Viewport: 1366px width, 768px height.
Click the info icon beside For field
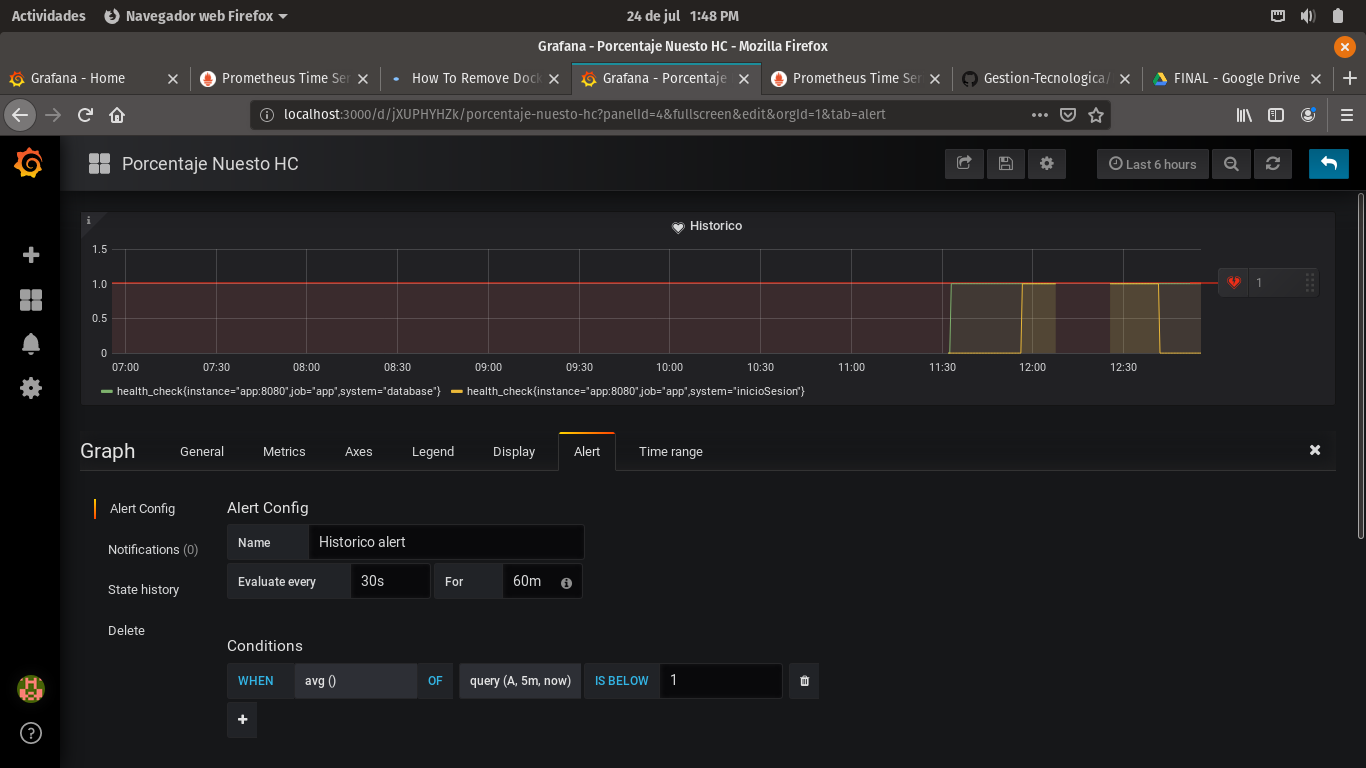(566, 583)
